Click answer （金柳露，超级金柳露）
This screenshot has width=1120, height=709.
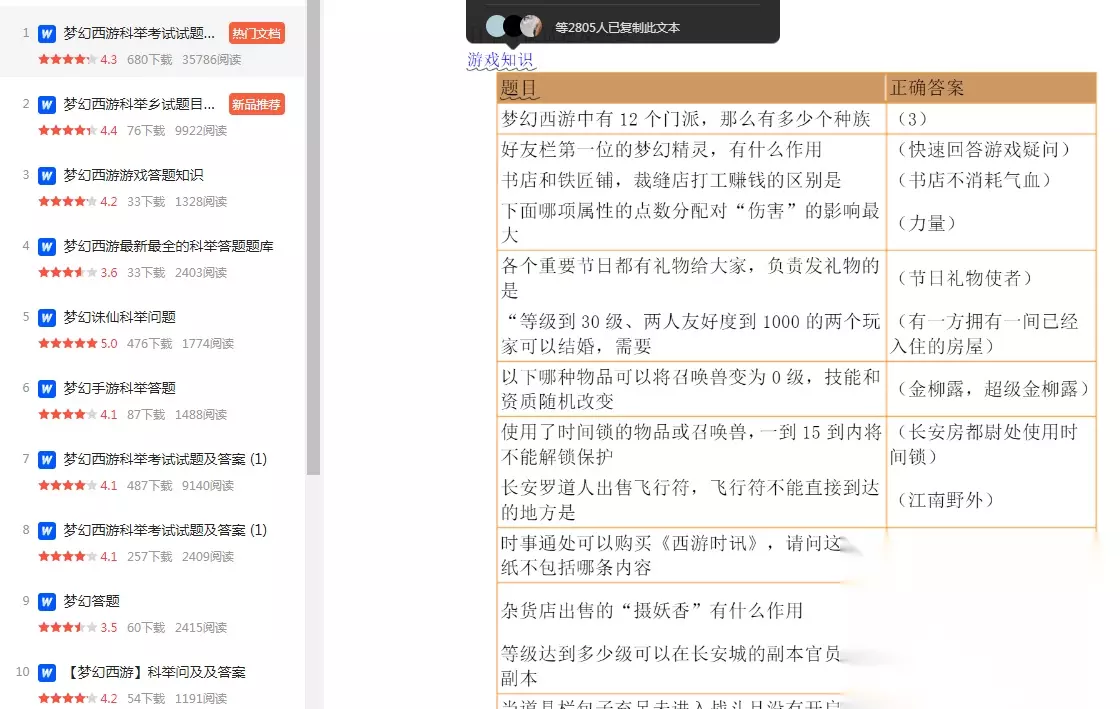(993, 389)
